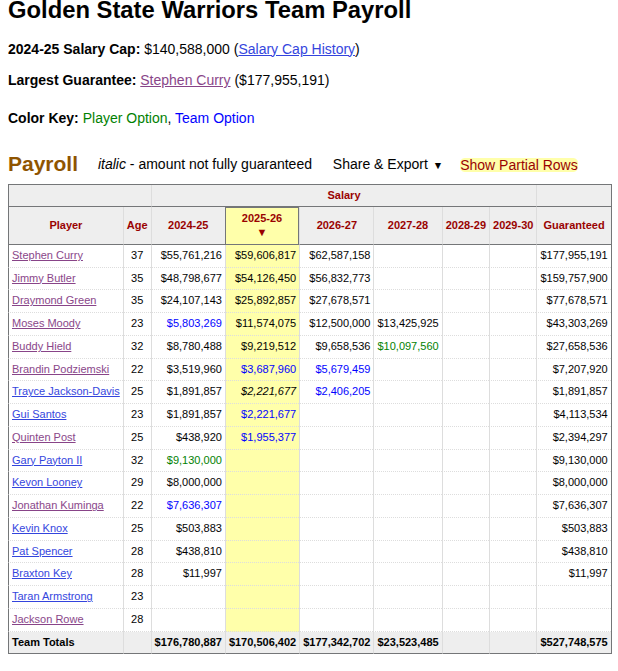Sort by the 2026-27 salary column header

pyautogui.click(x=336, y=225)
